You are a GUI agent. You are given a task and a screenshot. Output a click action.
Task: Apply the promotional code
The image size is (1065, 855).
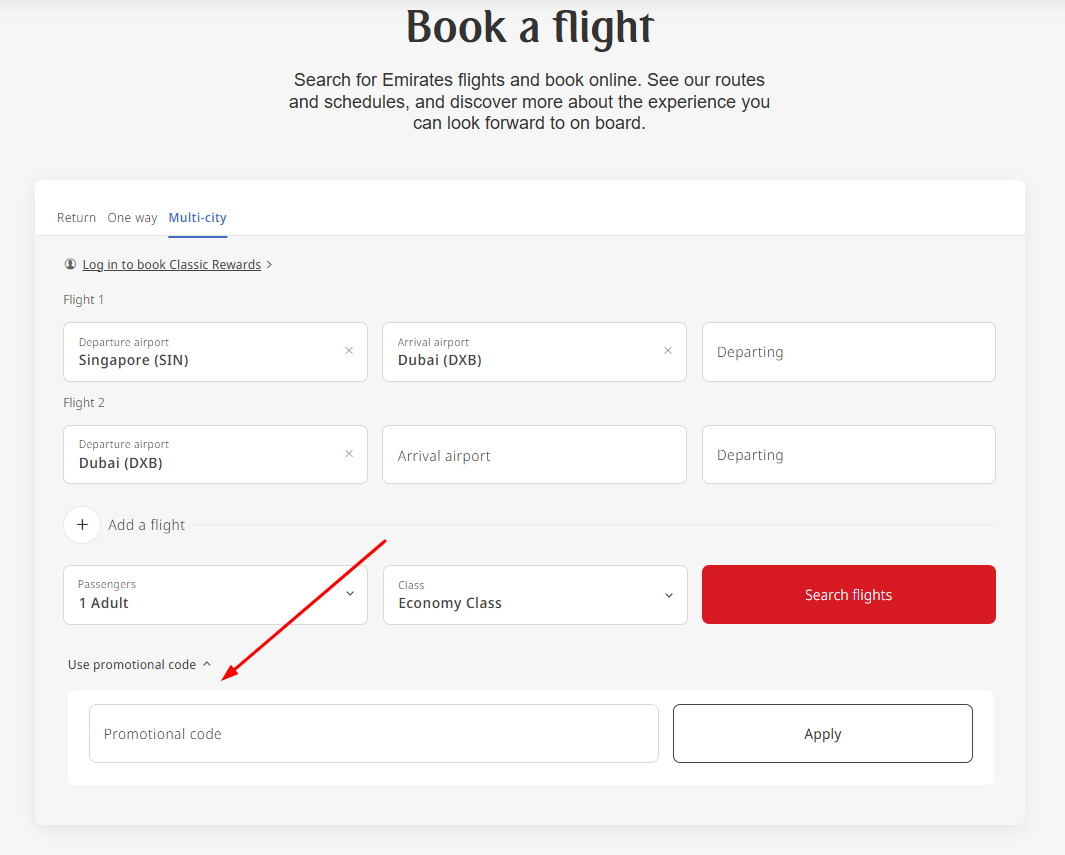tap(822, 734)
